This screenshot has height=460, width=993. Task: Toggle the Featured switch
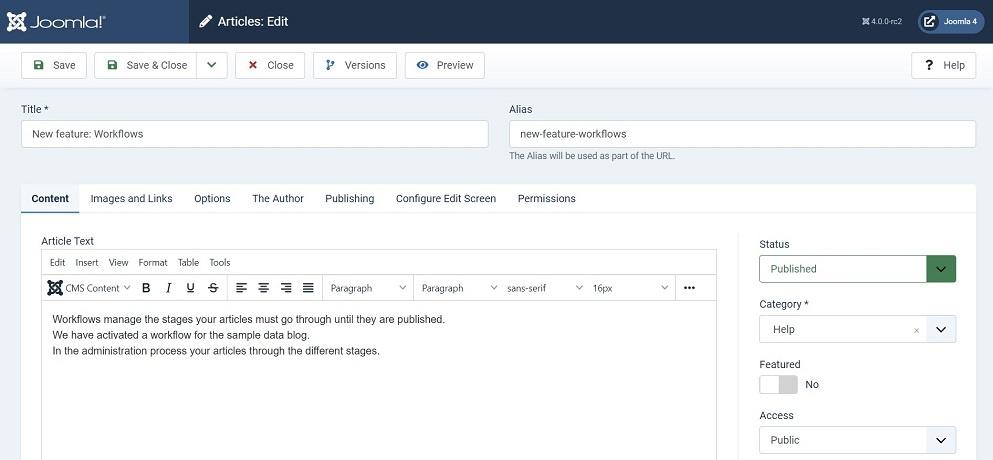778,385
